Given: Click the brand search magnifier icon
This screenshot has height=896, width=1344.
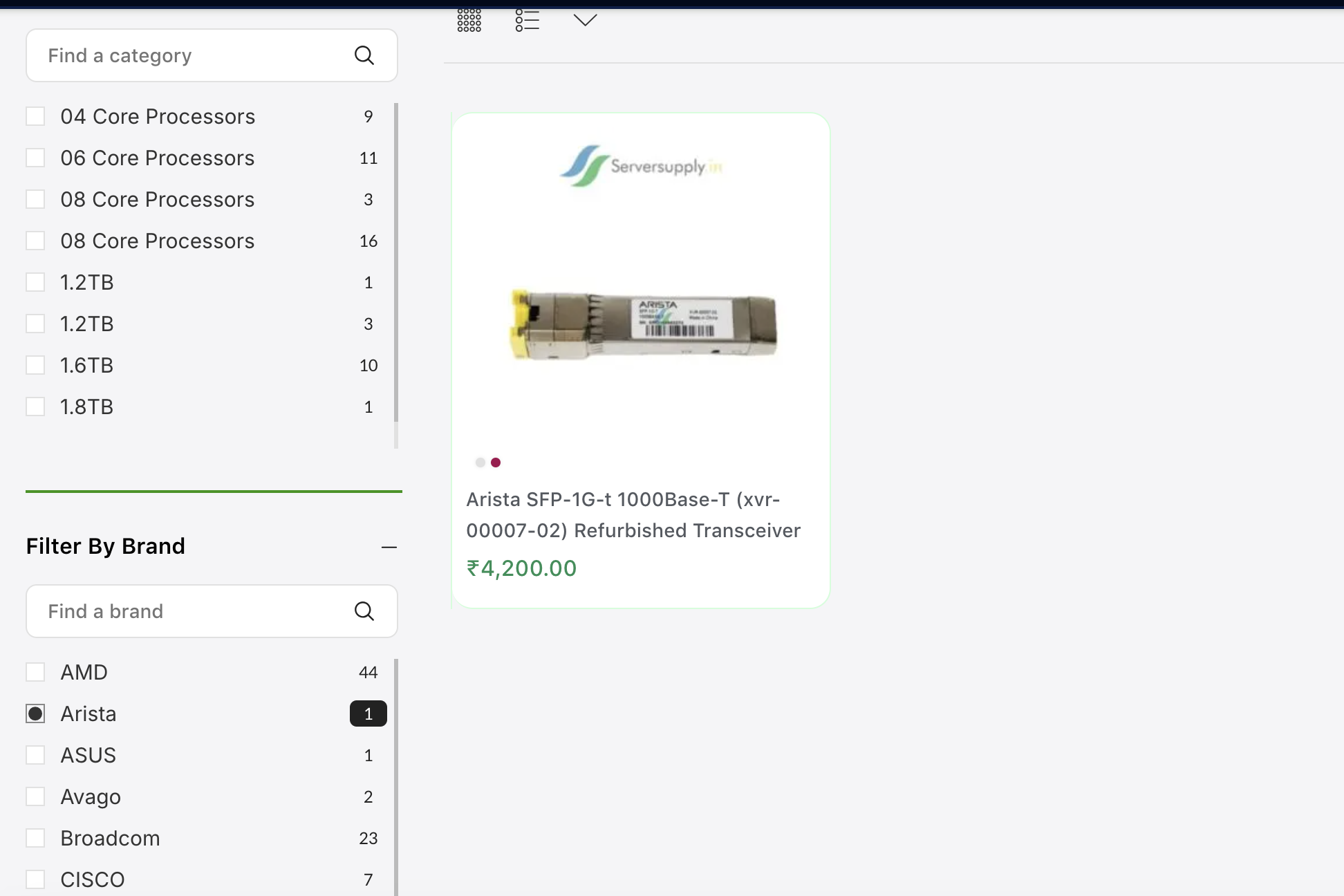Looking at the screenshot, I should tap(364, 611).
